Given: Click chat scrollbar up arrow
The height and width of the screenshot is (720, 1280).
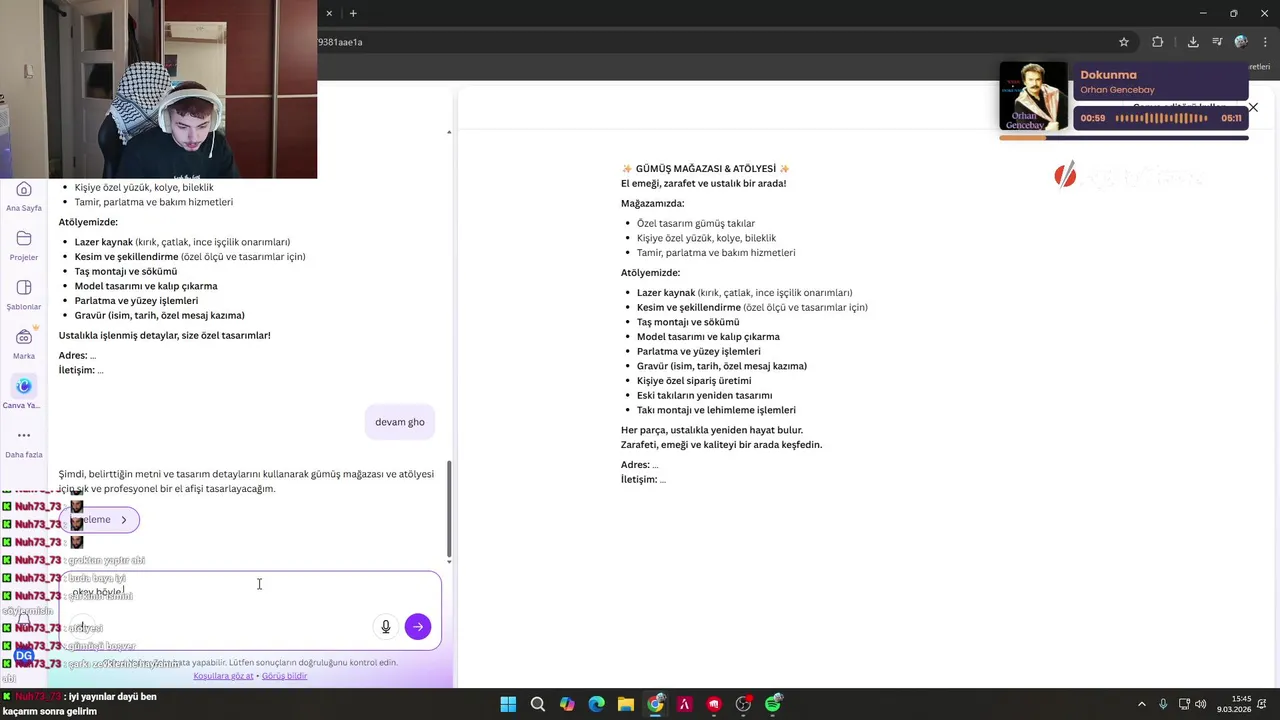Looking at the screenshot, I should (449, 132).
